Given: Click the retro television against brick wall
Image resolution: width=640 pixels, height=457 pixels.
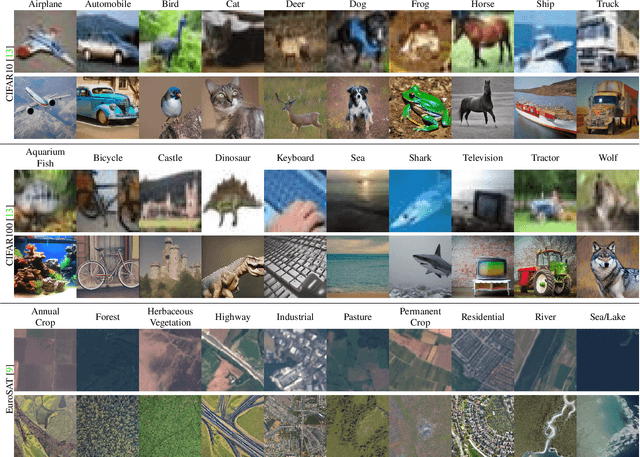Looking at the screenshot, I should pos(483,266).
